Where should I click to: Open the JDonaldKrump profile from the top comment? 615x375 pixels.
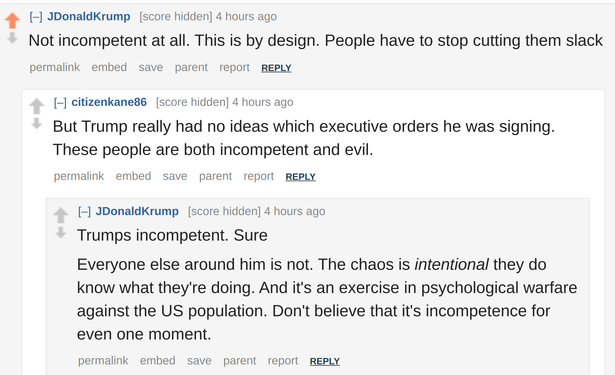[89, 16]
